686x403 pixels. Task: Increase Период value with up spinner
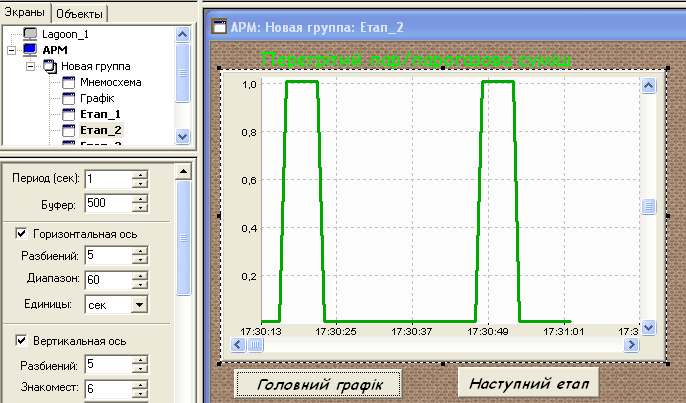coord(140,175)
